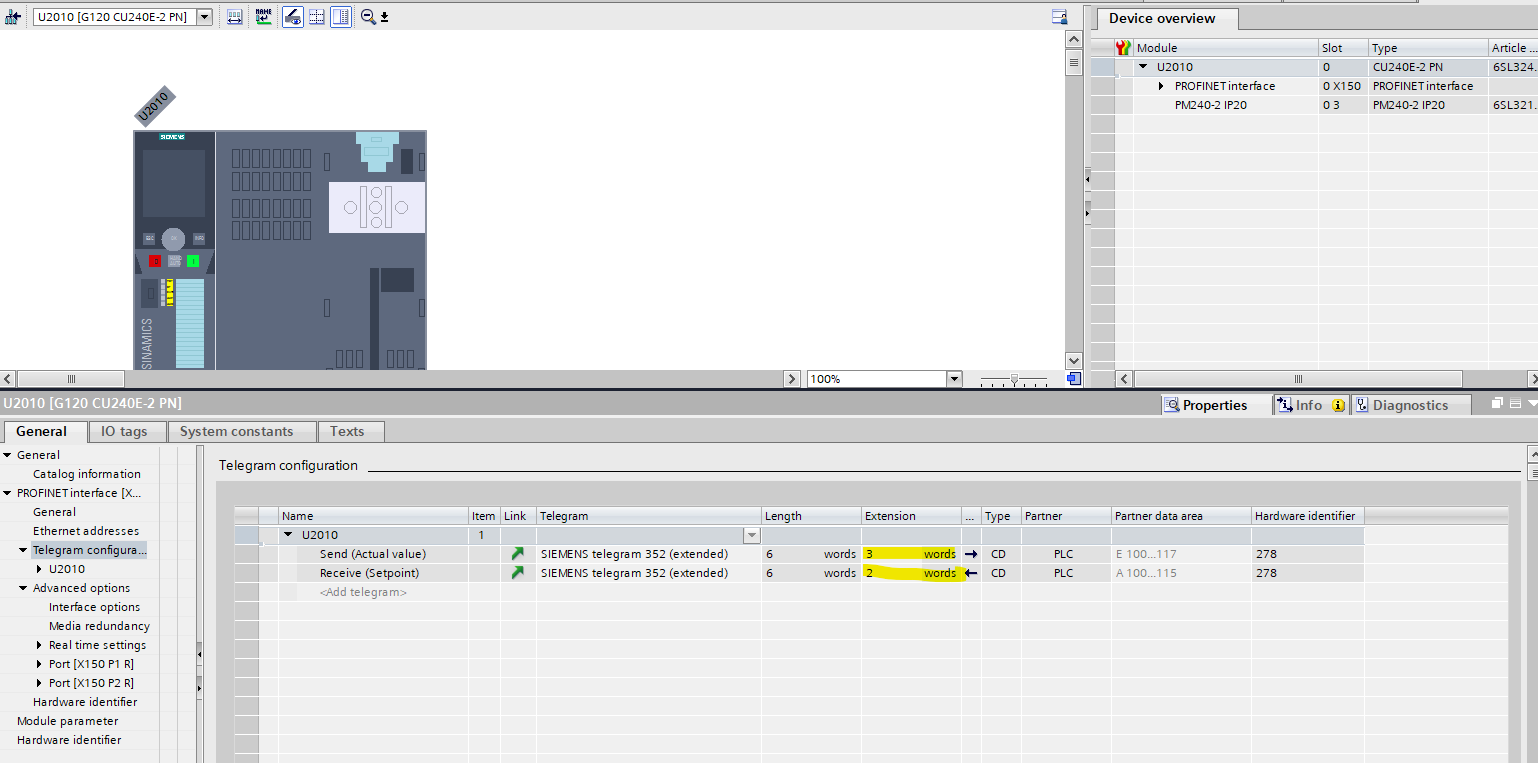Open the U2010 device selector dropdown
The height and width of the screenshot is (763, 1538).
204,17
